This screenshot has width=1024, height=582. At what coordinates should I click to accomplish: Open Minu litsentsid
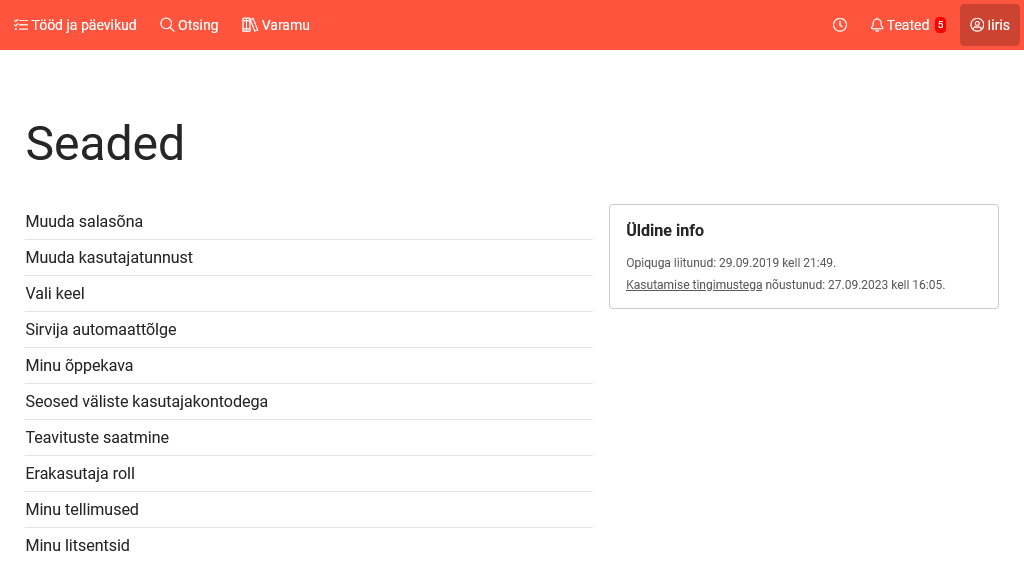pyautogui.click(x=78, y=546)
